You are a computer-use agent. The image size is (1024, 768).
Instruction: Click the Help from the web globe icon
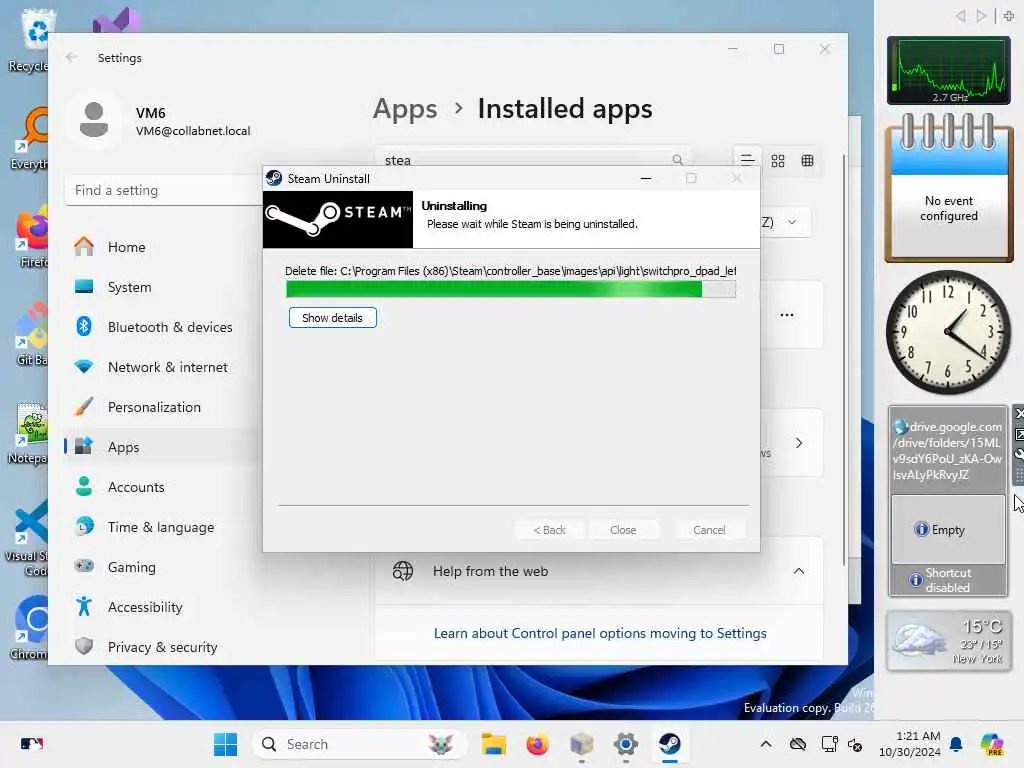coord(402,571)
